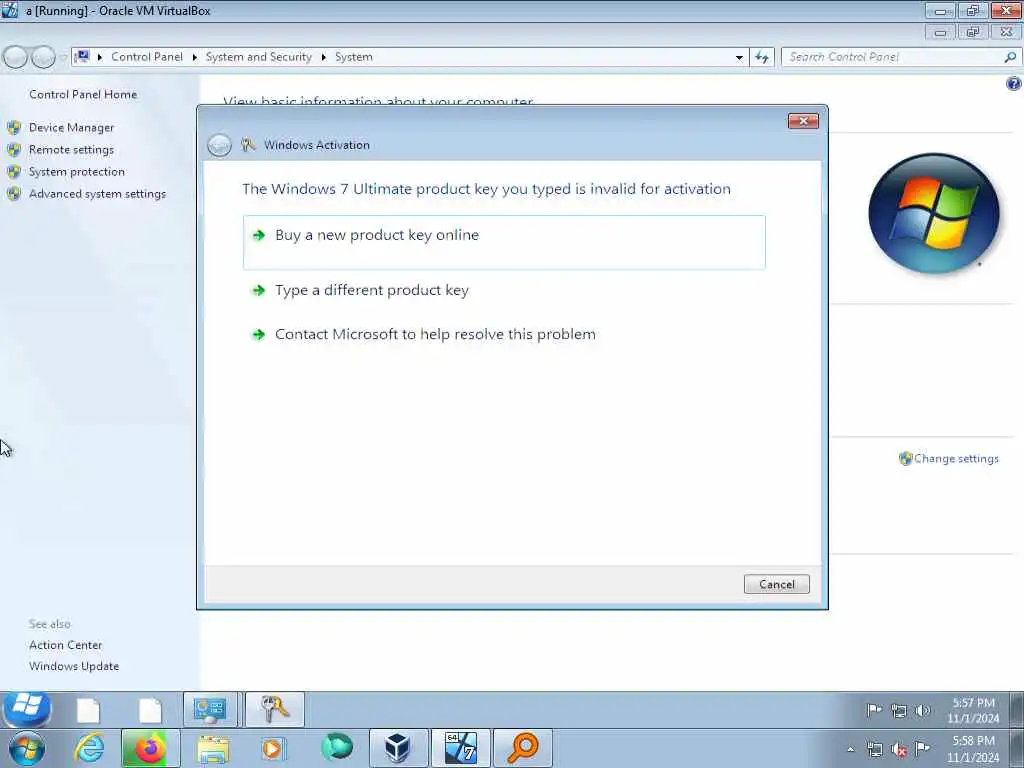Viewport: 1024px width, 768px height.
Task: Focus the Search Control Panel field
Action: [x=891, y=57]
